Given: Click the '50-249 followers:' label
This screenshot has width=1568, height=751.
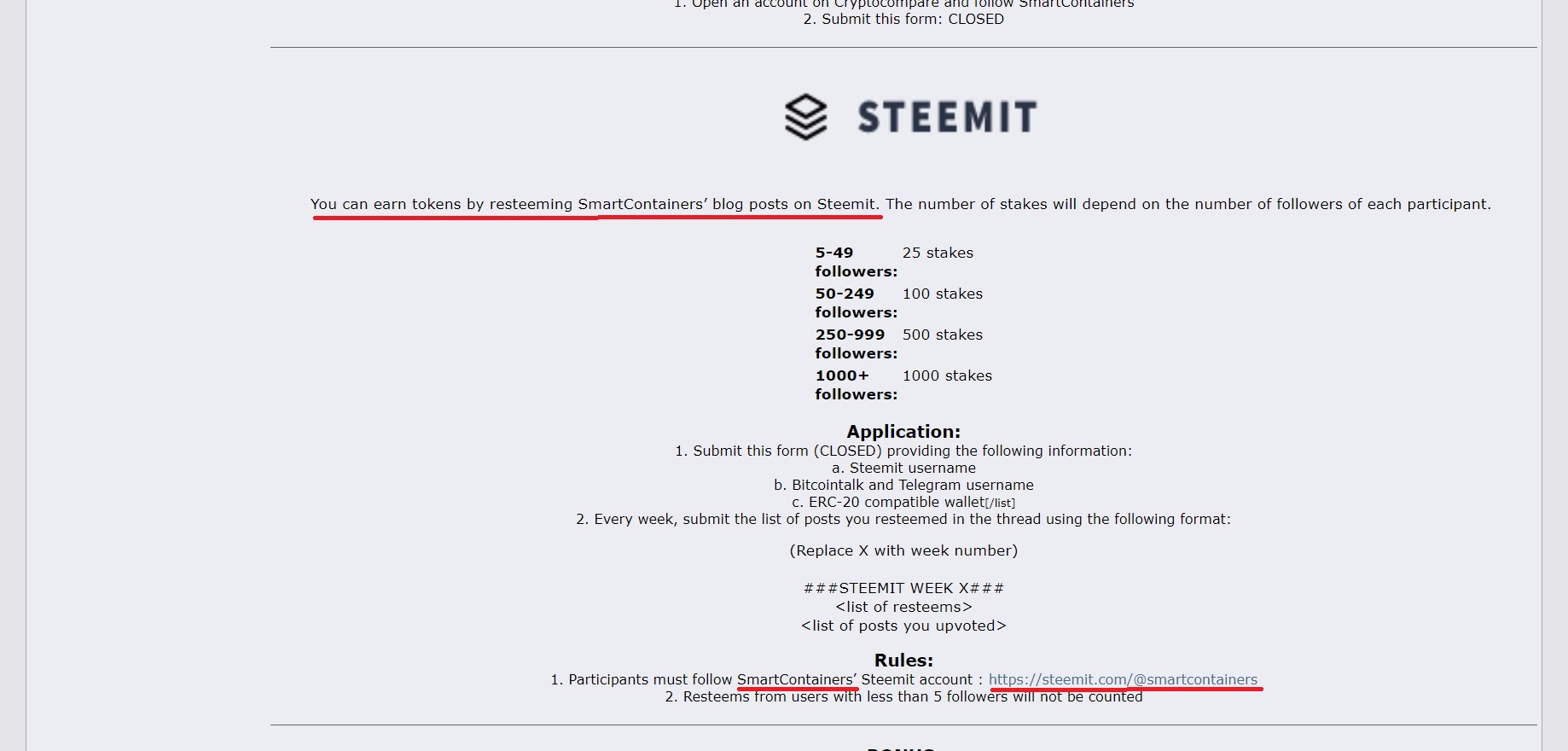Looking at the screenshot, I should click(856, 303).
